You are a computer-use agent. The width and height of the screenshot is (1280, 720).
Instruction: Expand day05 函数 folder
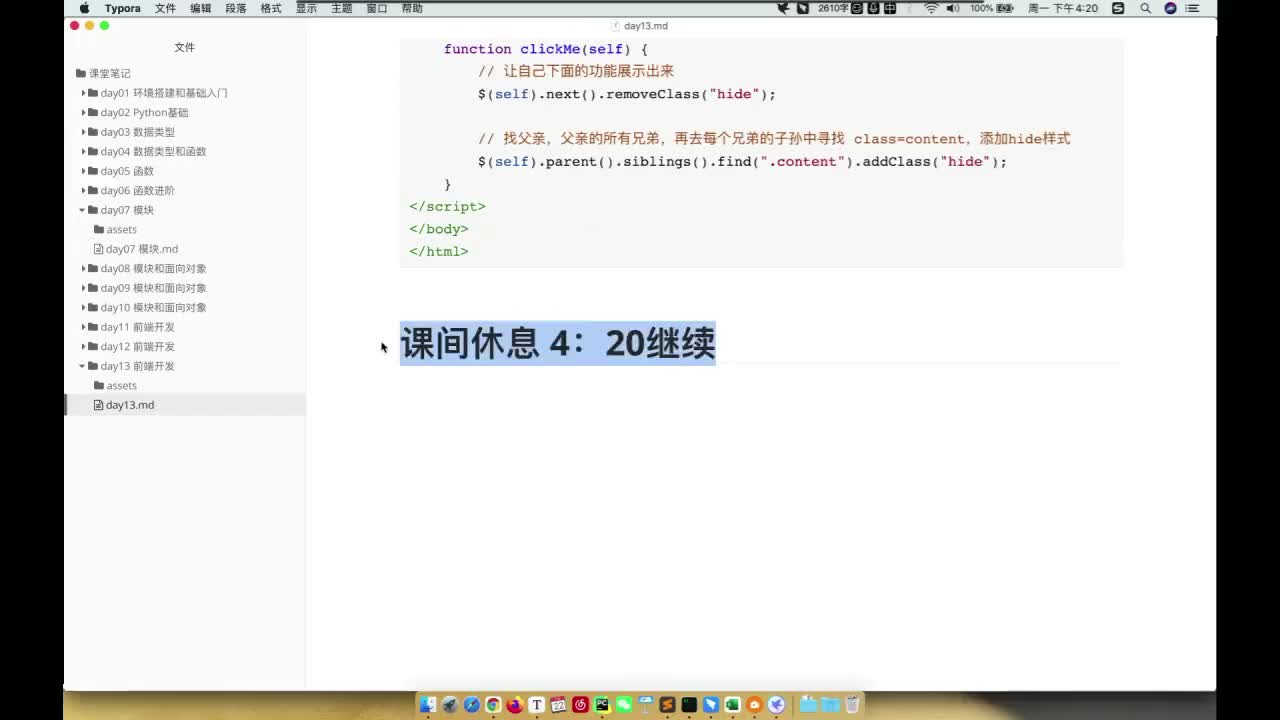coord(84,171)
